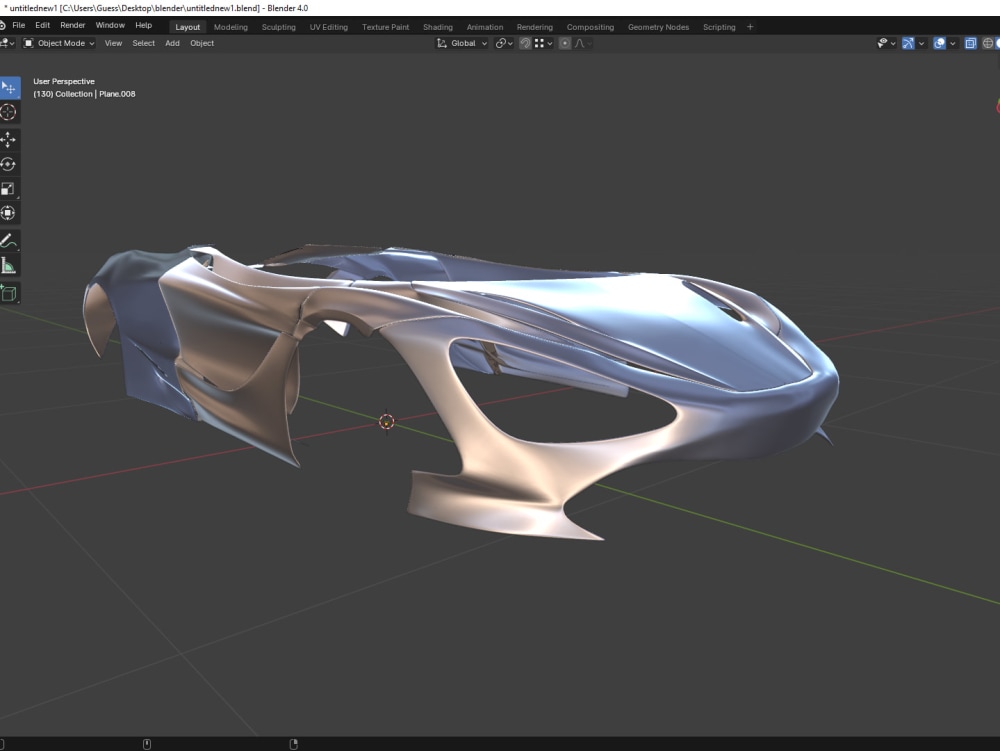Open the viewport Object menu

click(x=202, y=43)
